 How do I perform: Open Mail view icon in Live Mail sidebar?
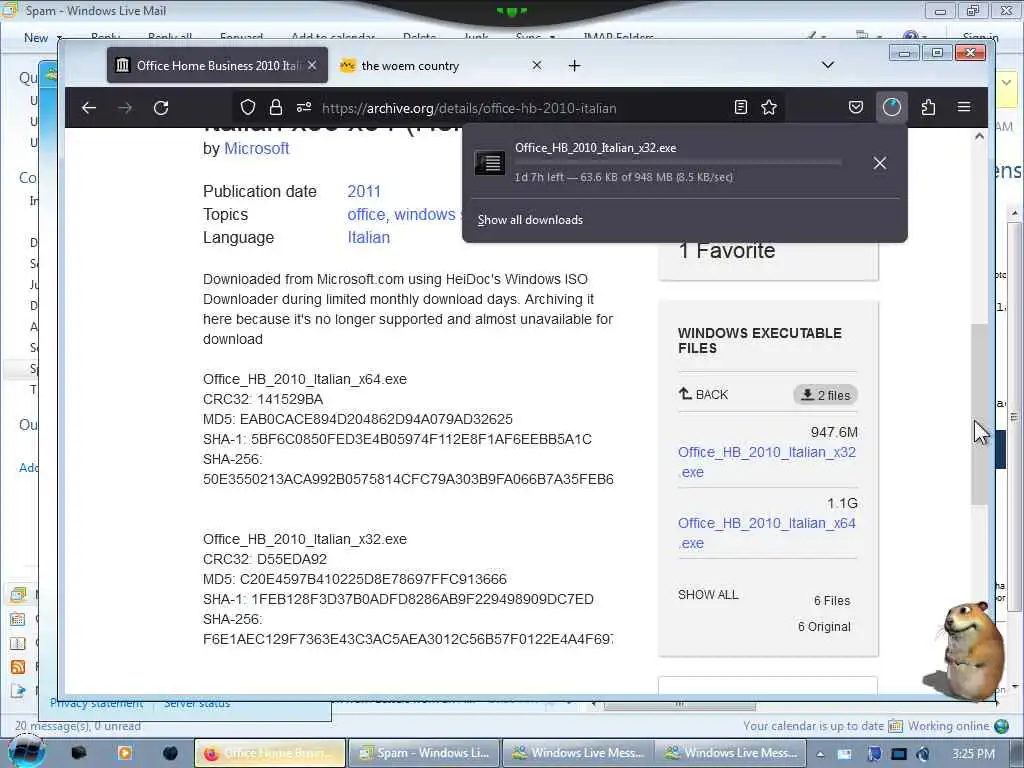pos(18,594)
